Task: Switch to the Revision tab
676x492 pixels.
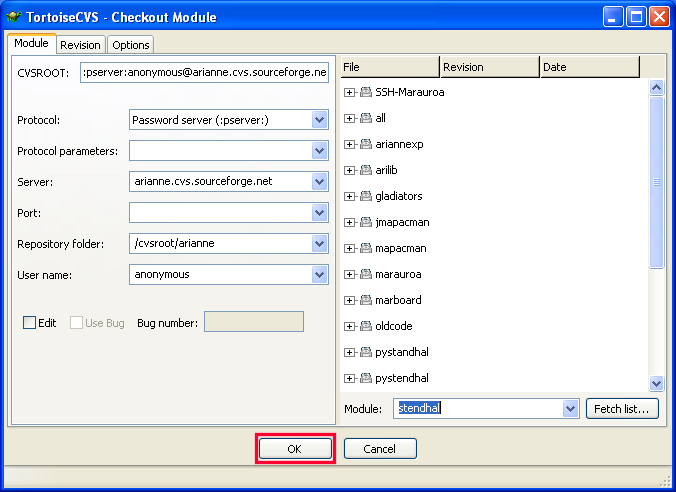Action: point(80,45)
